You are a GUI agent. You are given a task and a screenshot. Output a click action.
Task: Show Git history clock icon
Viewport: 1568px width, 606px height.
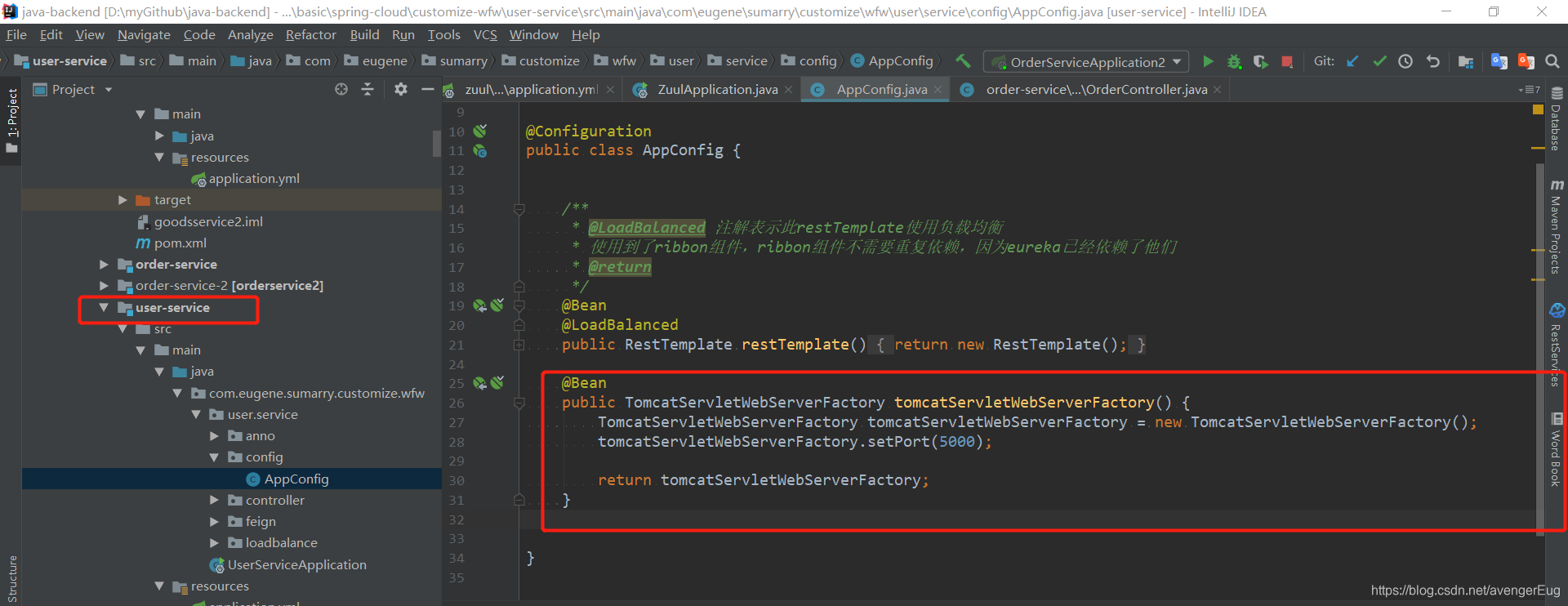(1405, 61)
